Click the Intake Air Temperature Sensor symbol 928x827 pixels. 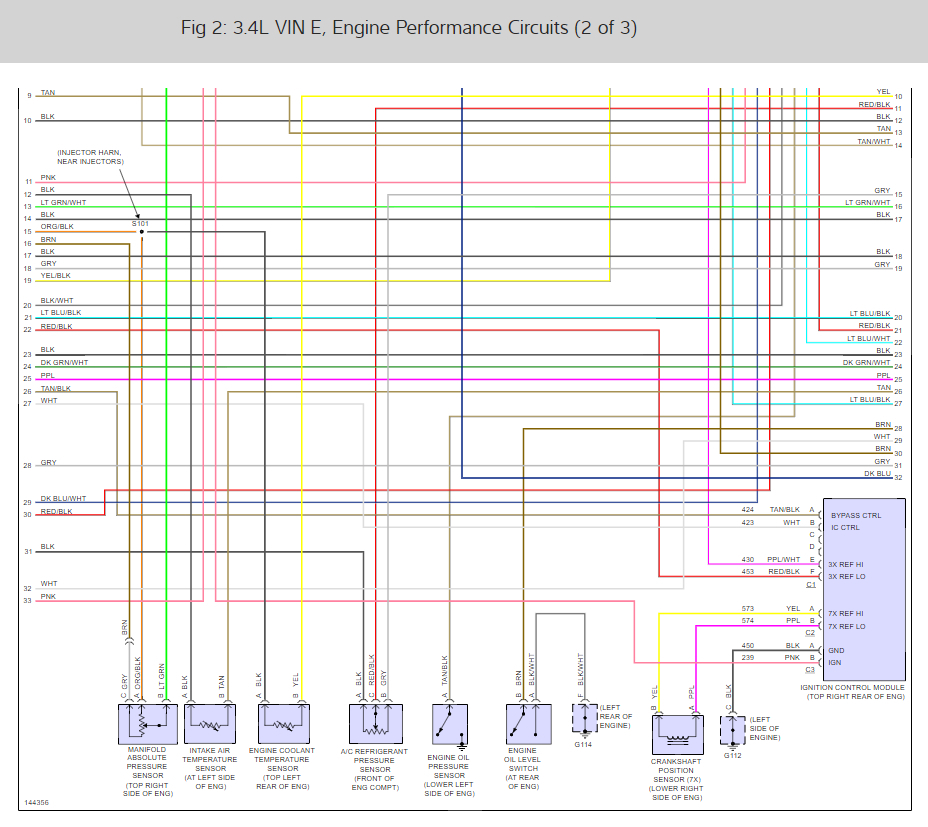210,723
